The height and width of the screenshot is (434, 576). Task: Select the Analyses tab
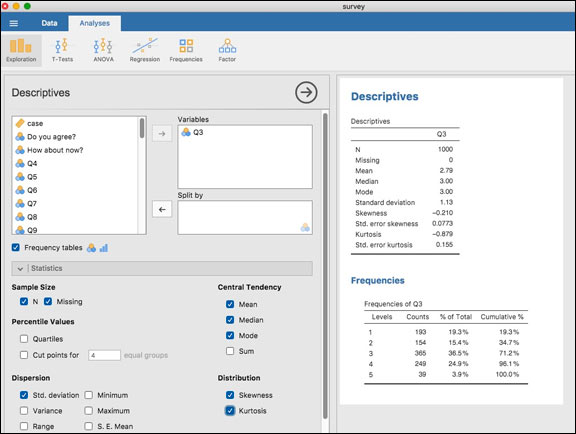95,23
